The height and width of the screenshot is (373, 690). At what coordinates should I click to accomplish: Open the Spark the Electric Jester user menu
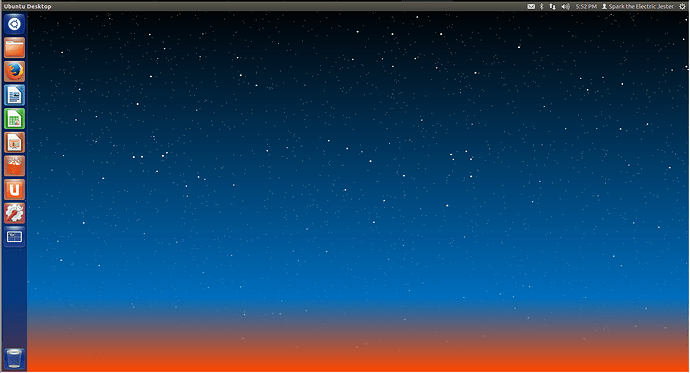point(638,7)
